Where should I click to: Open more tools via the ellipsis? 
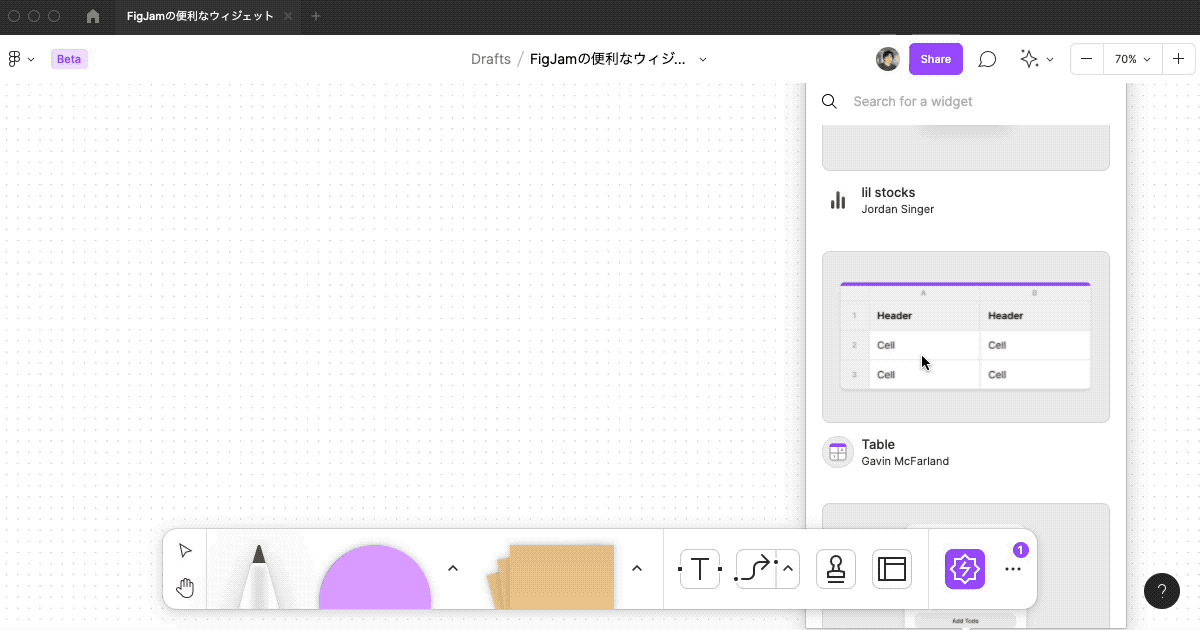(1012, 569)
